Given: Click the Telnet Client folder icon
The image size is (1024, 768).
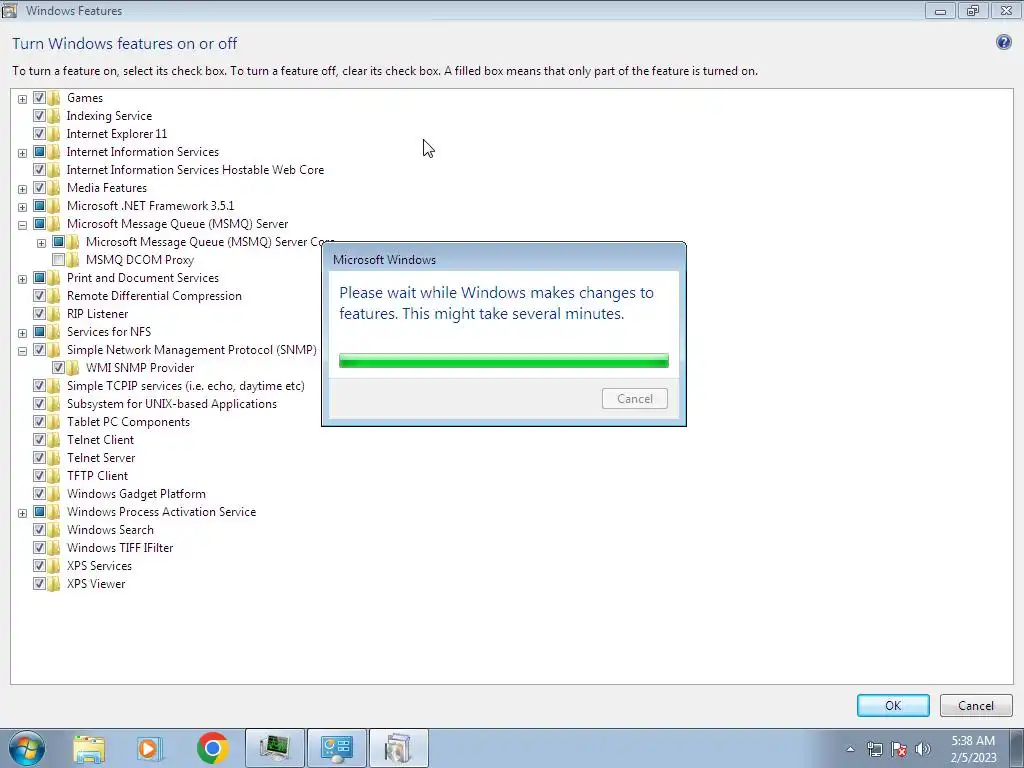Looking at the screenshot, I should (x=54, y=440).
